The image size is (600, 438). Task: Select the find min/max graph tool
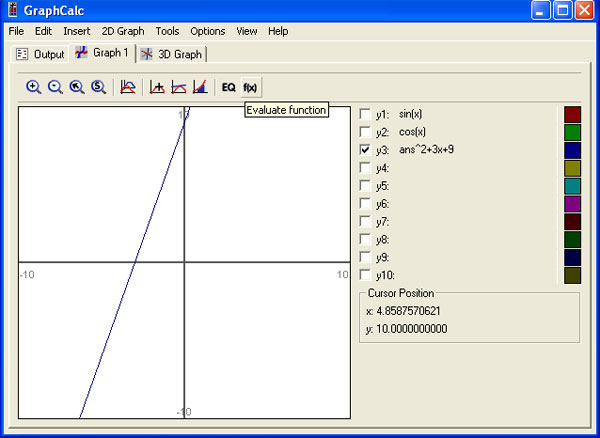click(x=157, y=87)
